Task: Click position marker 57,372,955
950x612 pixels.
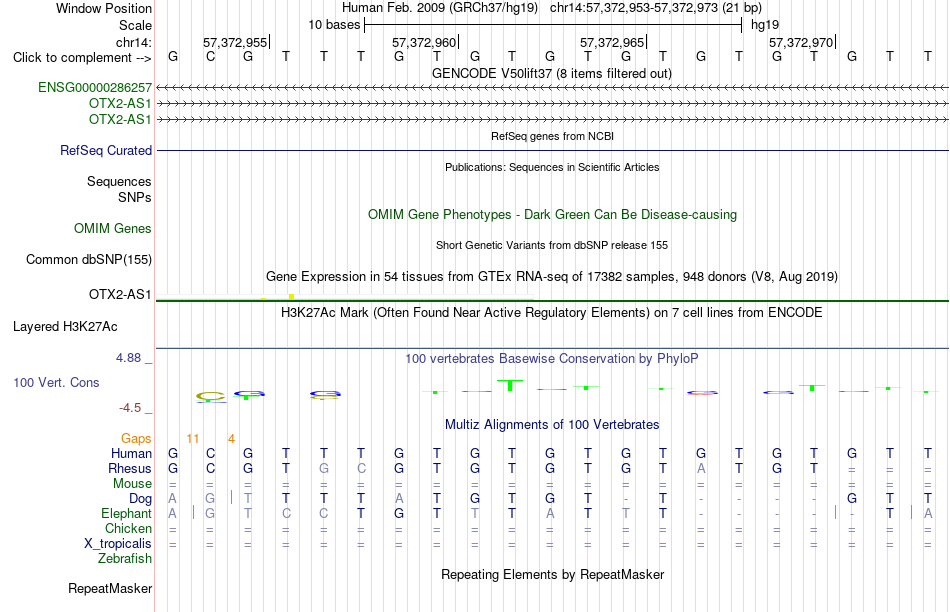Action: coord(235,42)
